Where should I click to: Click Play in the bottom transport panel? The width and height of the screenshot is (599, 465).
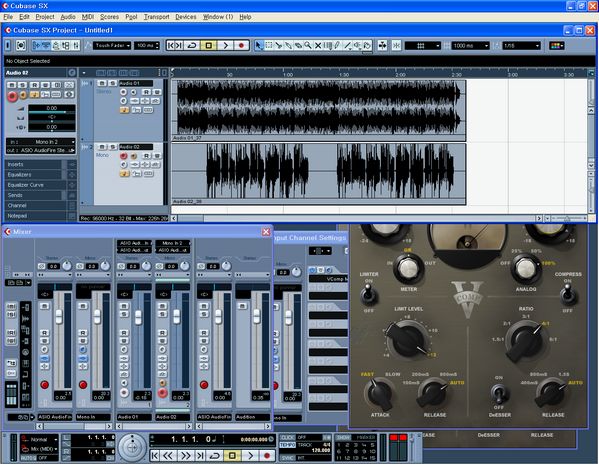coord(250,455)
